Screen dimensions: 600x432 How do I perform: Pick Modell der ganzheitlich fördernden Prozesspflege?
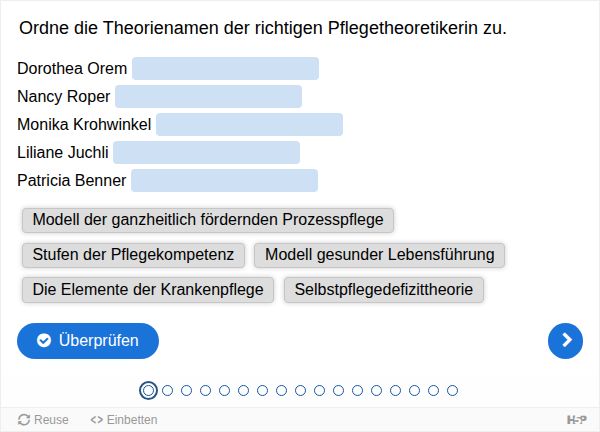point(208,220)
